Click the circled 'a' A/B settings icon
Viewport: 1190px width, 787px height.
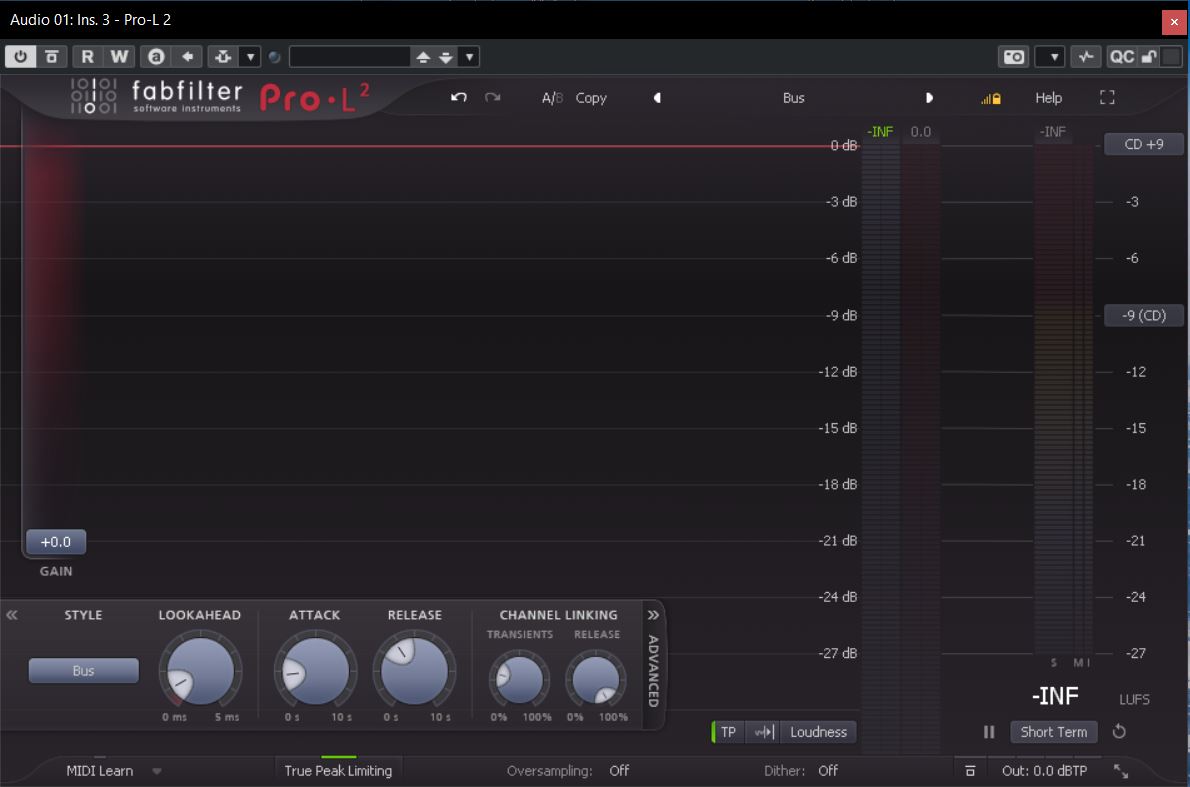(x=156, y=56)
